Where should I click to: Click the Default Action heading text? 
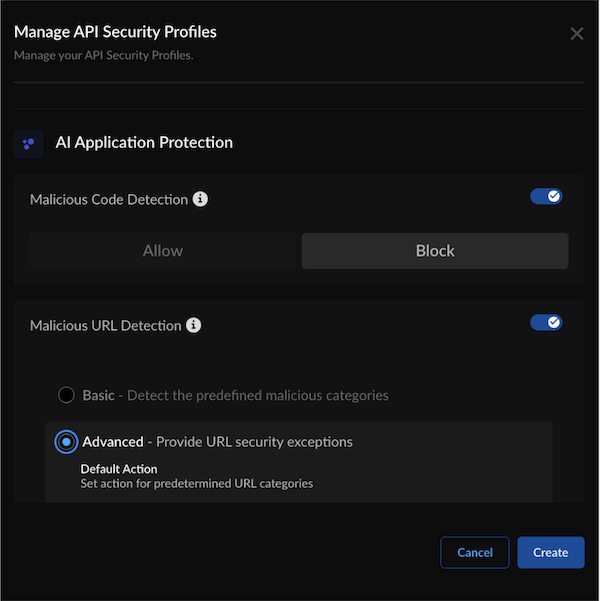pos(118,469)
